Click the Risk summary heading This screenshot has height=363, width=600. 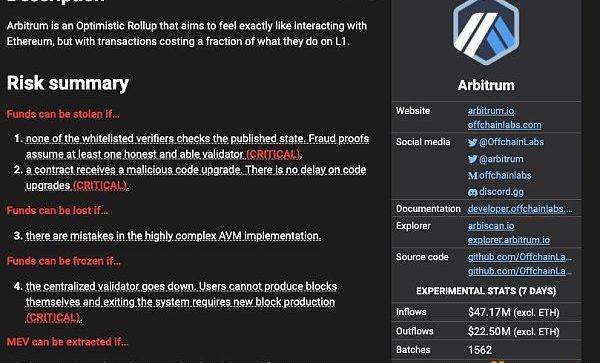[68, 83]
